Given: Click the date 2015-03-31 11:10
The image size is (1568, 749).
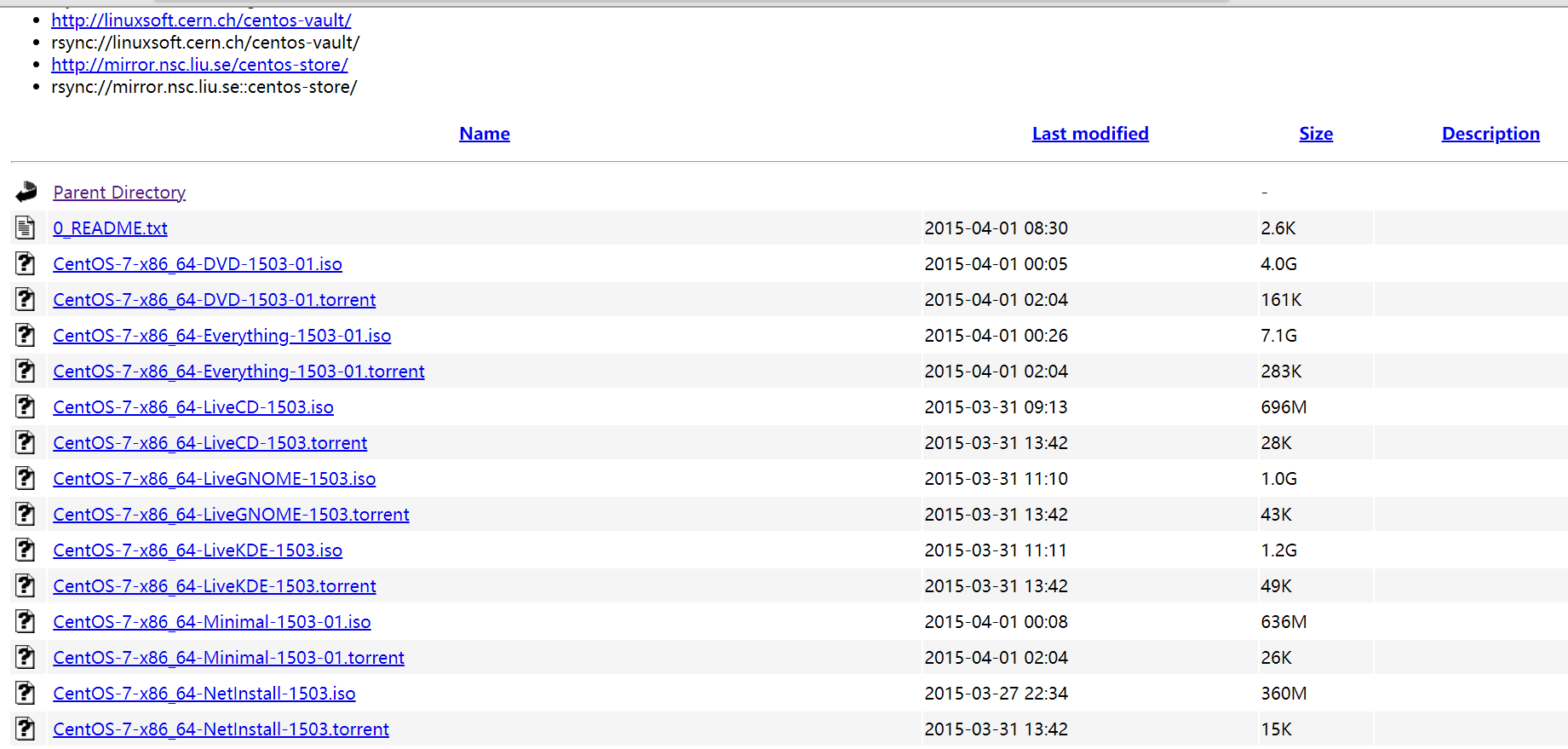Looking at the screenshot, I should click(x=996, y=479).
